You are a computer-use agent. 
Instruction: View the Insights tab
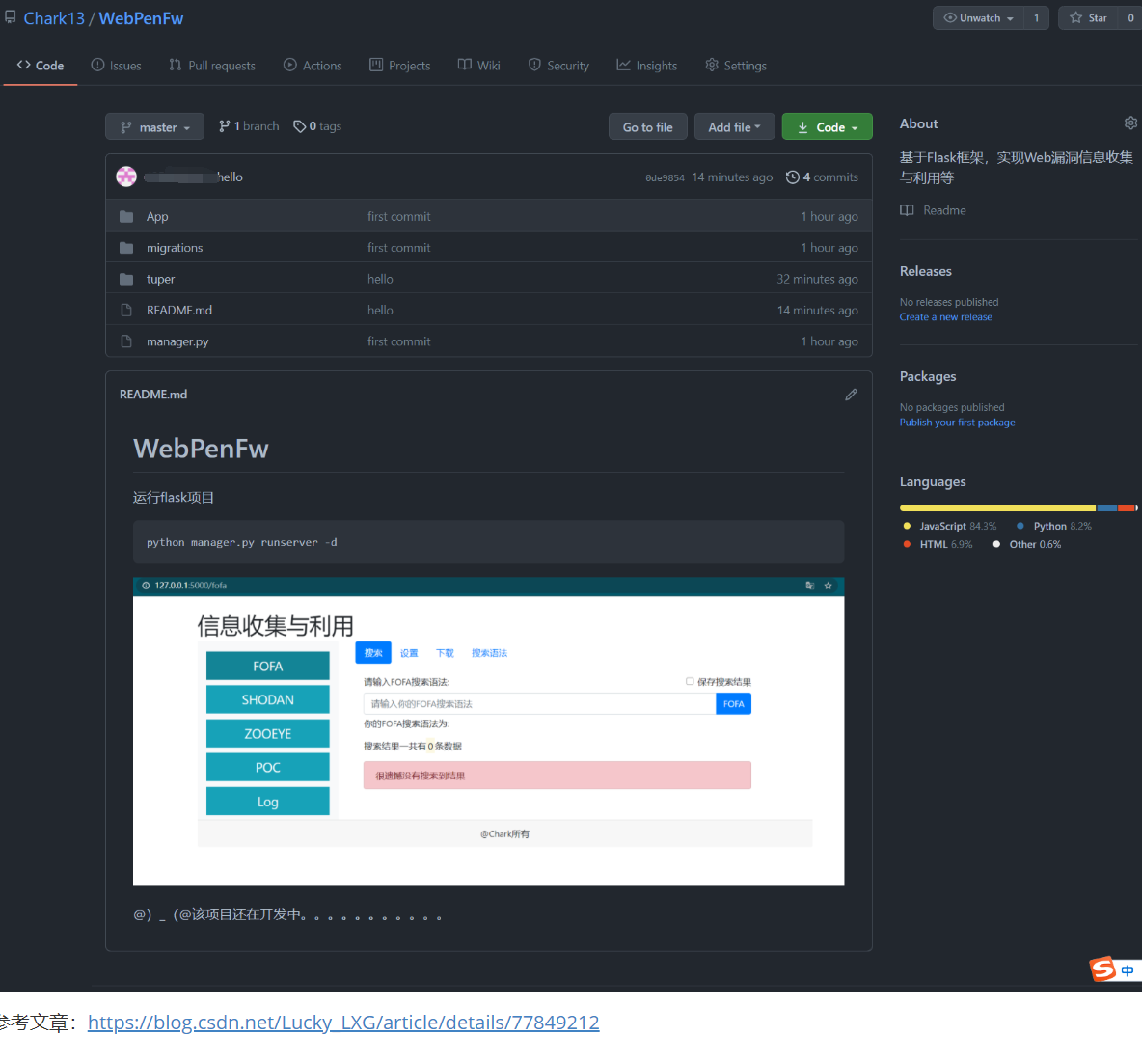coord(647,66)
